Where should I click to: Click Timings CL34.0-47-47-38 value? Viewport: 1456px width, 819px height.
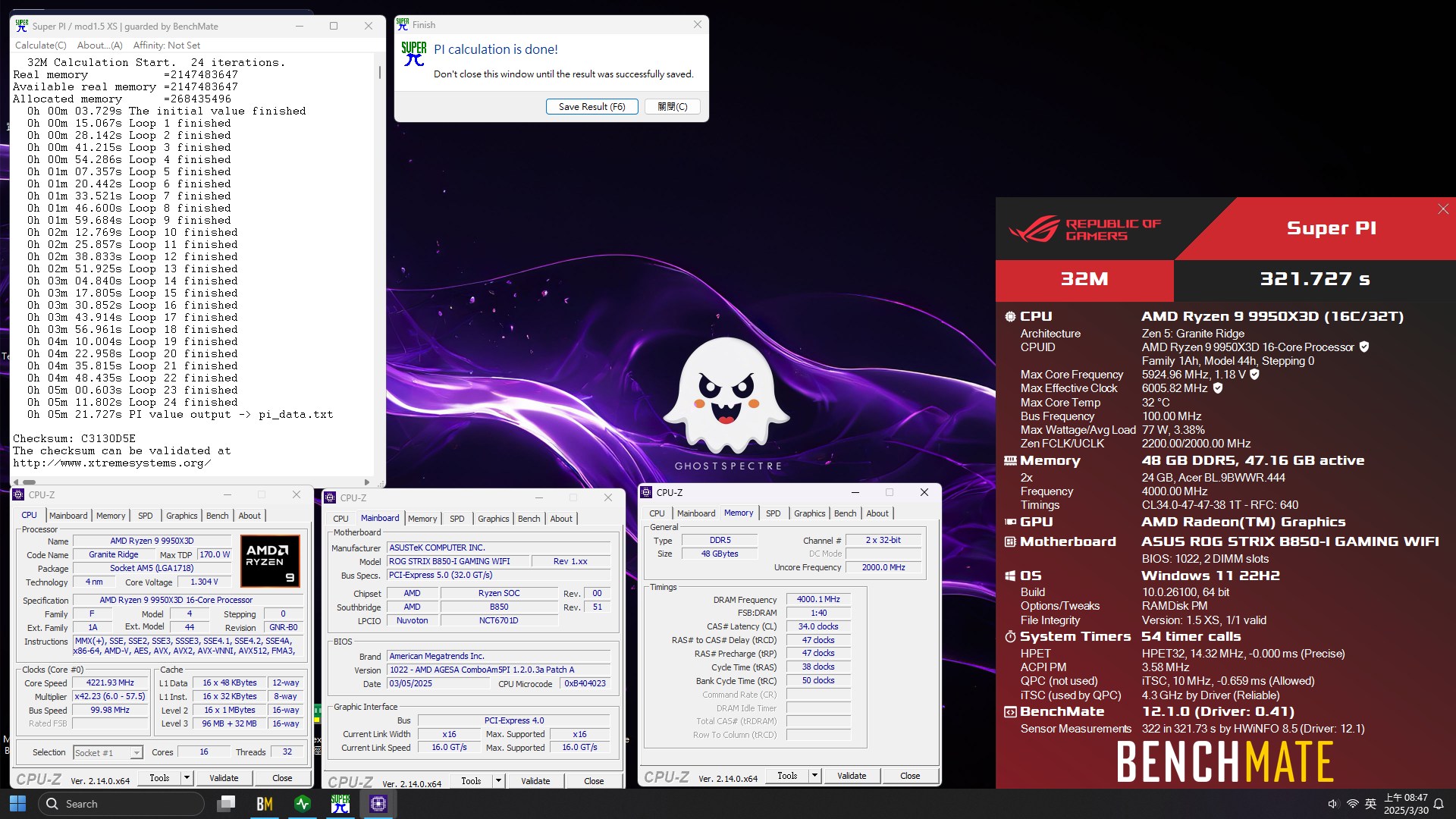(1220, 505)
